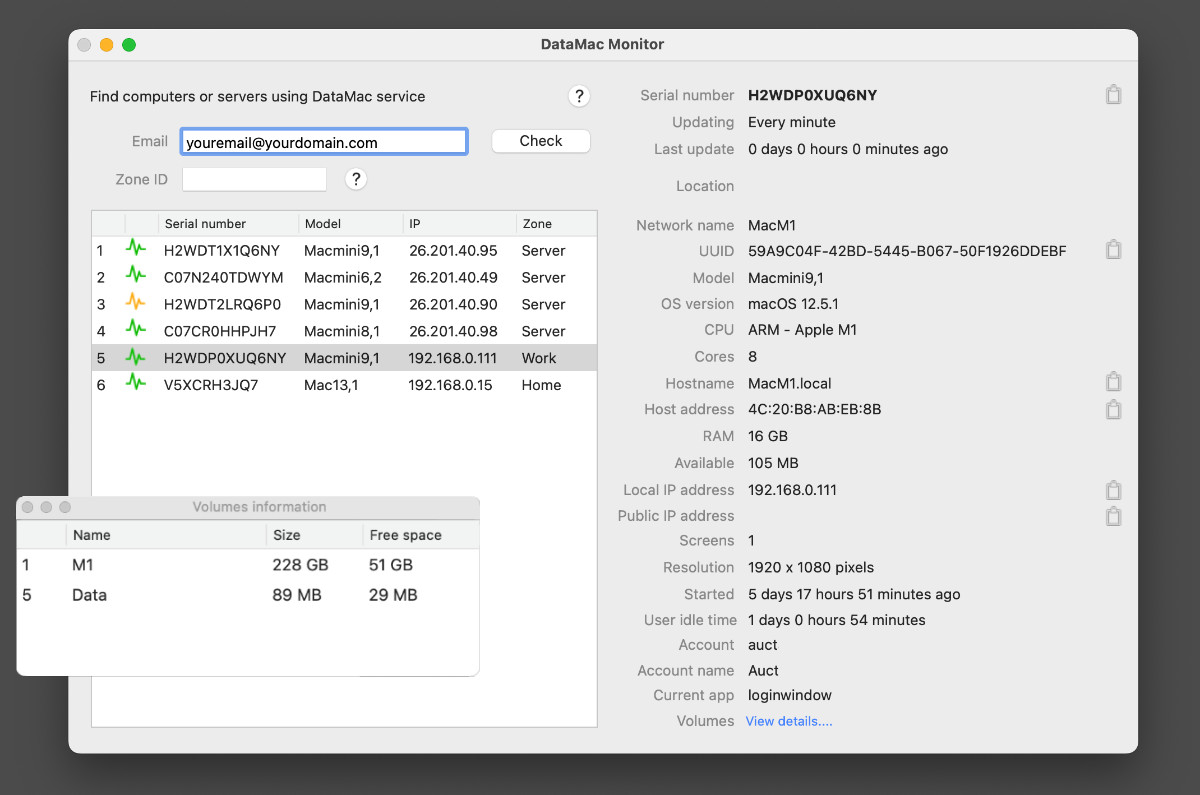Click 51 GB free space value
This screenshot has width=1200, height=795.
(x=391, y=565)
